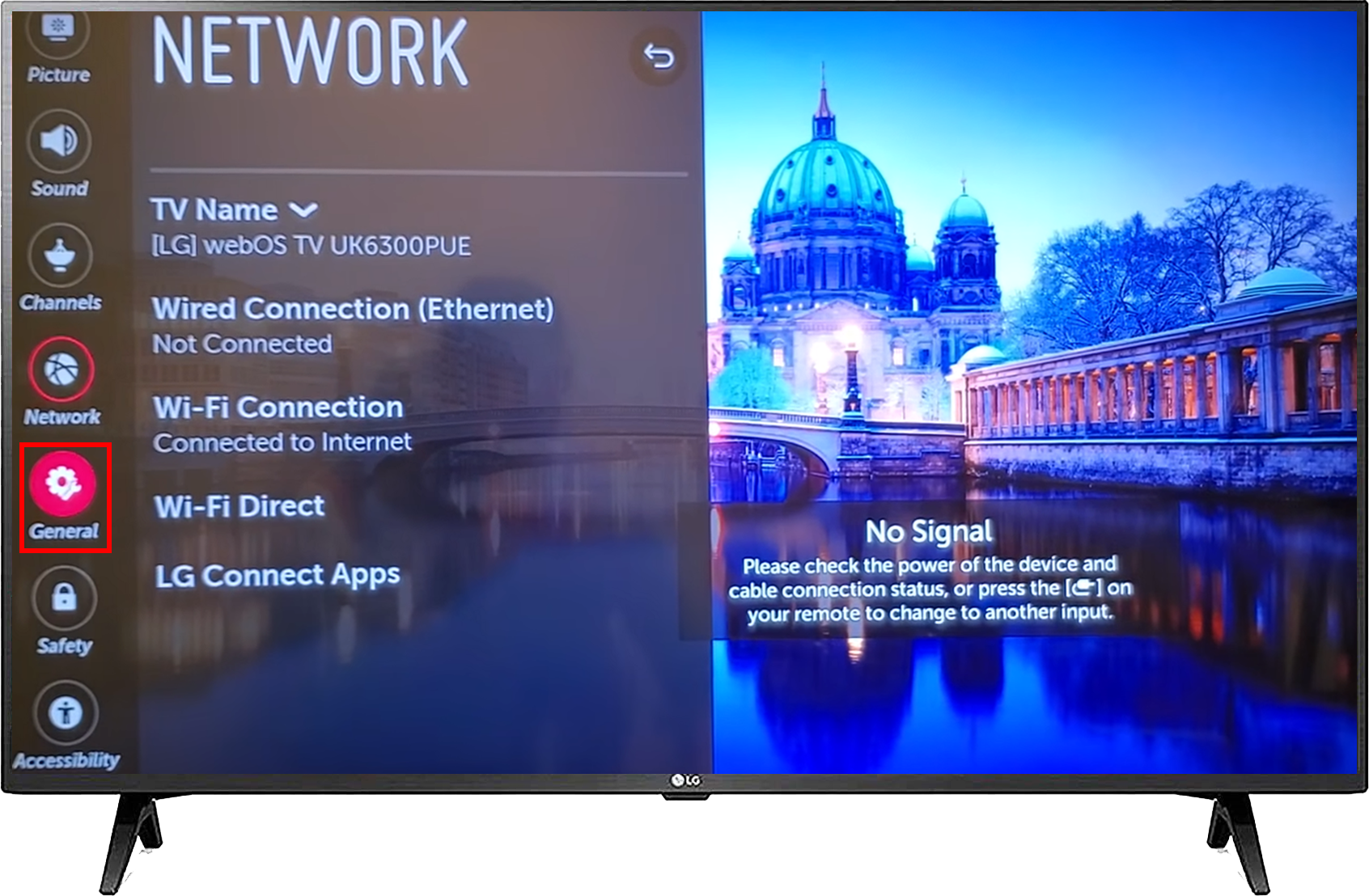Image resolution: width=1369 pixels, height=896 pixels.
Task: Click the "Not Connected" status text
Action: tap(242, 344)
